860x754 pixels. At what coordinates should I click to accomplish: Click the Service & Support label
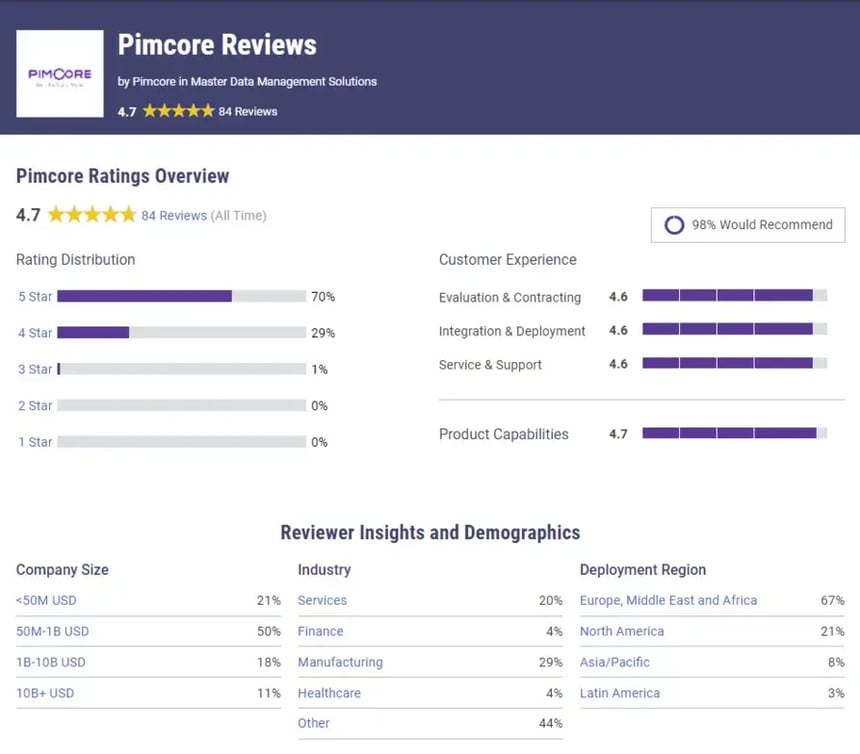click(x=490, y=365)
